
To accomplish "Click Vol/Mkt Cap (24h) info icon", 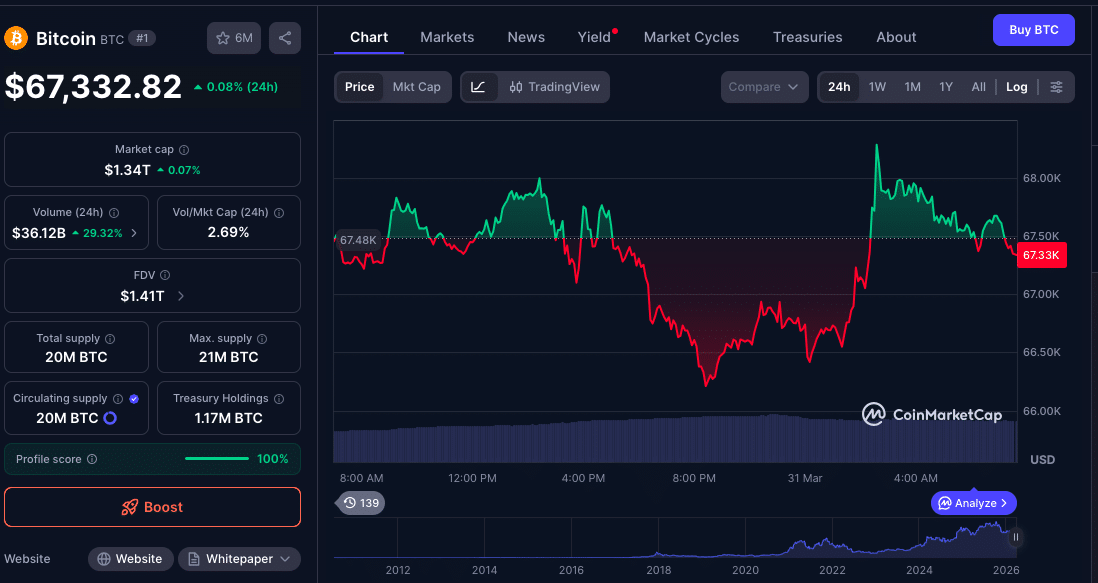I will [x=279, y=213].
